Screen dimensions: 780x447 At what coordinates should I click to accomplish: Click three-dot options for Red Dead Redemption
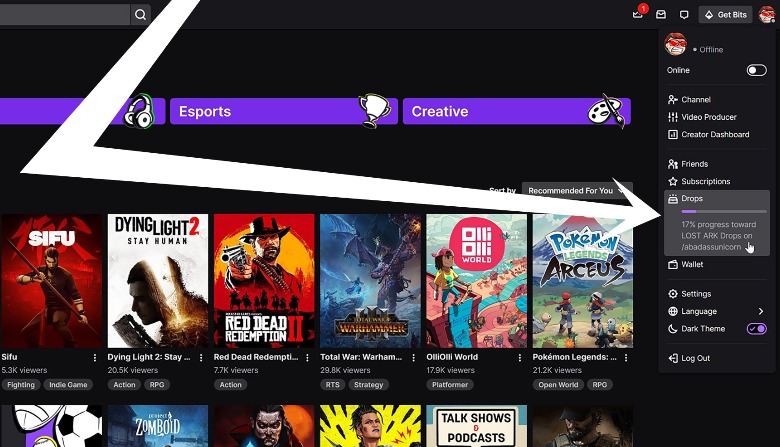[x=307, y=357]
